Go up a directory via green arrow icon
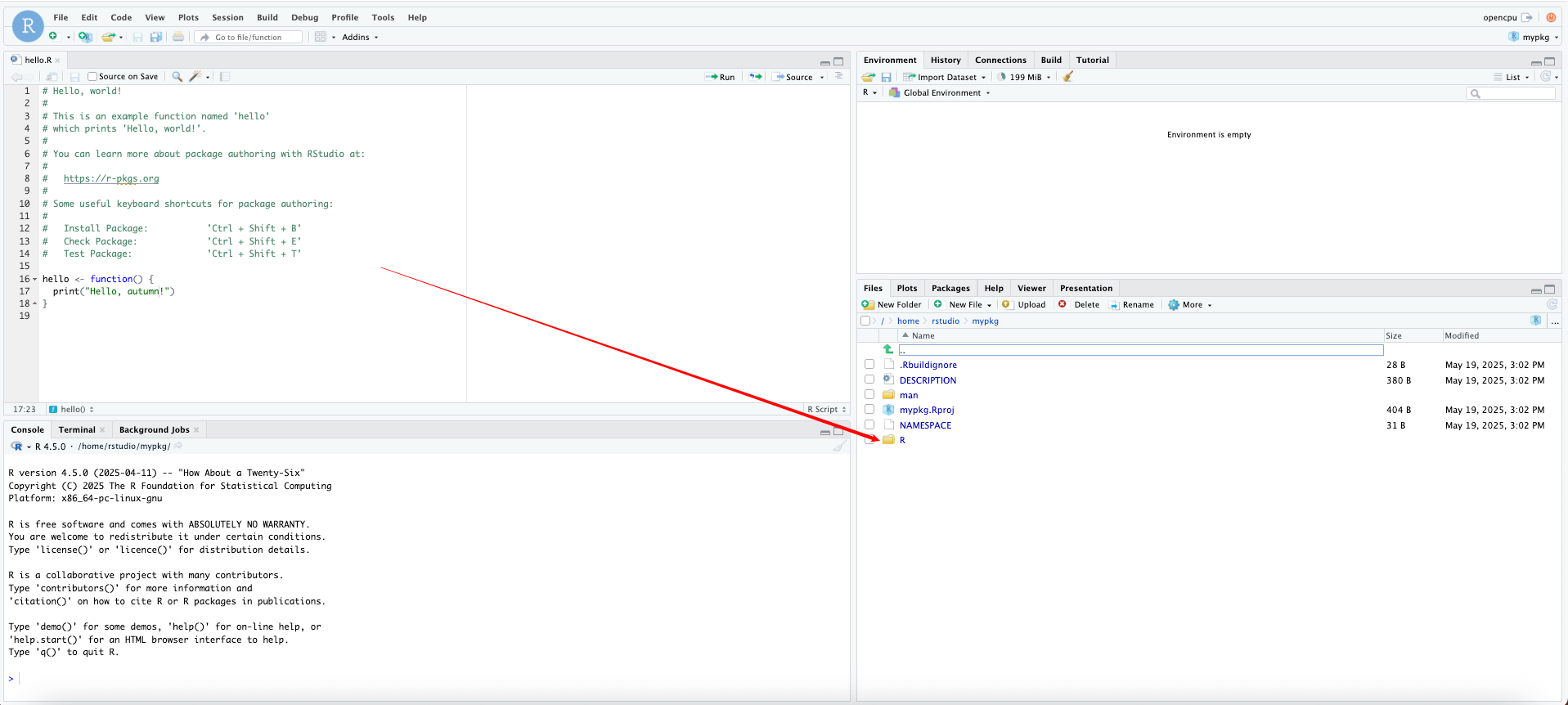The height and width of the screenshot is (705, 1568). (x=888, y=349)
